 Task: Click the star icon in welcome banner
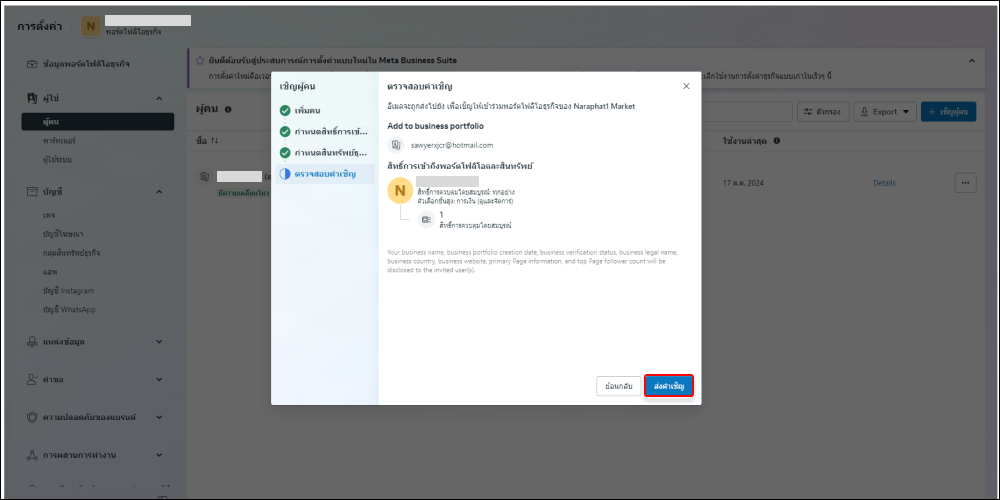[x=200, y=61]
